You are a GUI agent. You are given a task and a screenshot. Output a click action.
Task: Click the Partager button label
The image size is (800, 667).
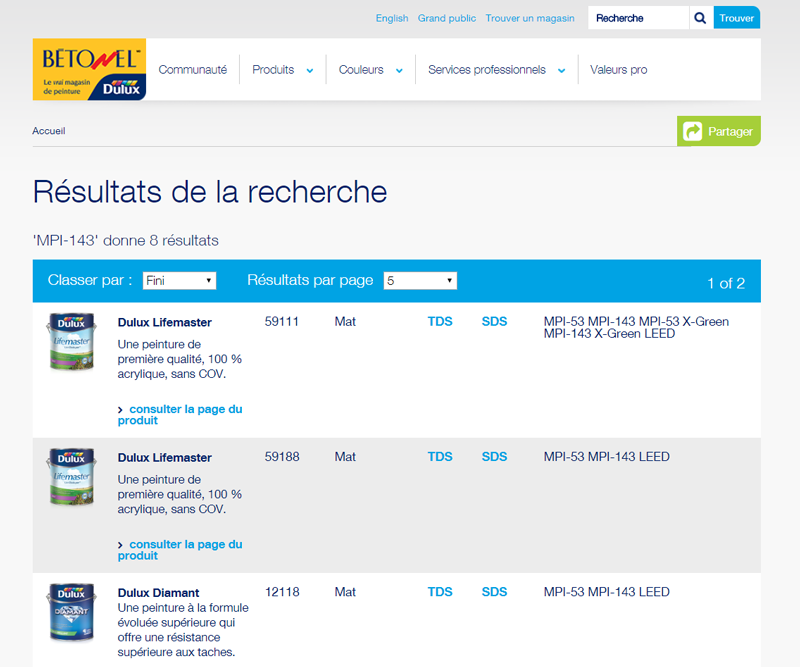[x=730, y=131]
